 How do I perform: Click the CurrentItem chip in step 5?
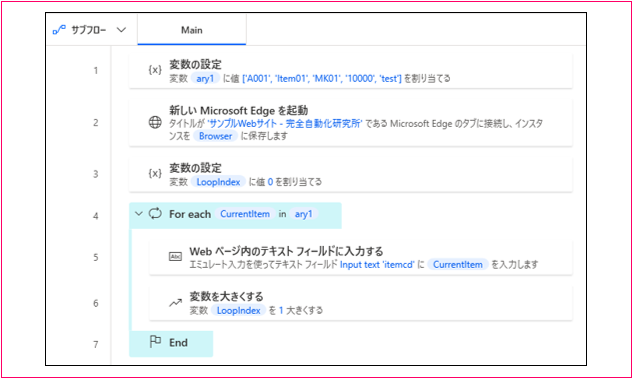pyautogui.click(x=458, y=265)
